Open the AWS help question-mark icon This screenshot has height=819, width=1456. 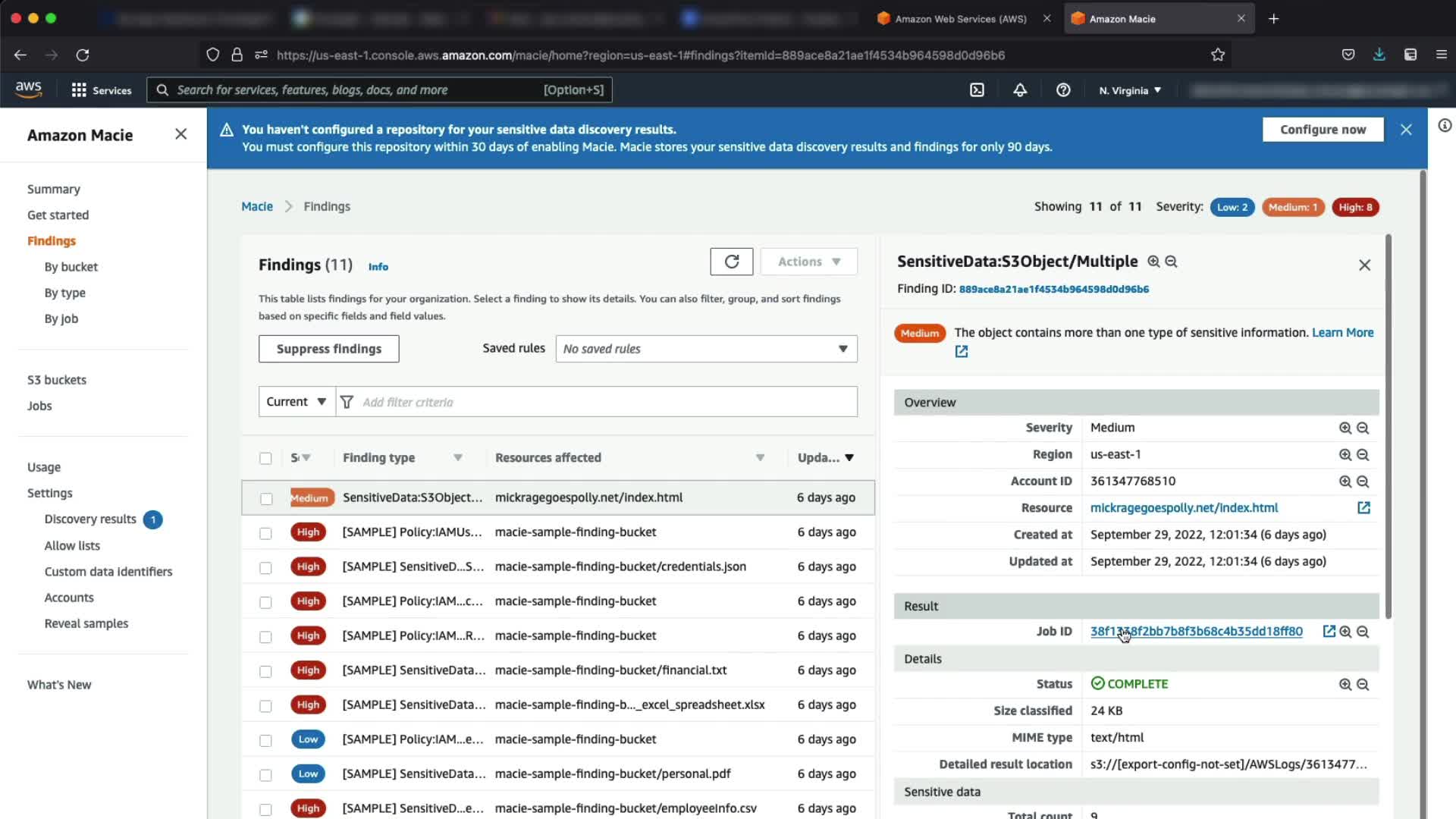1063,90
